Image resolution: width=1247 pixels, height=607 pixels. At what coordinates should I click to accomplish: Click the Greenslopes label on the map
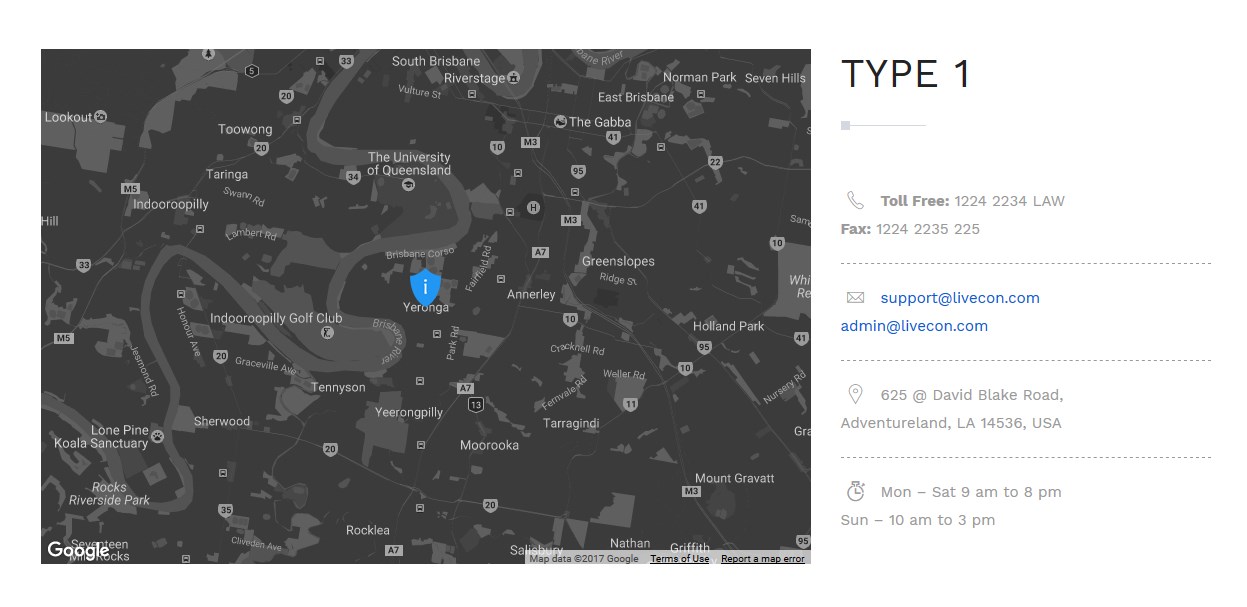pyautogui.click(x=618, y=261)
